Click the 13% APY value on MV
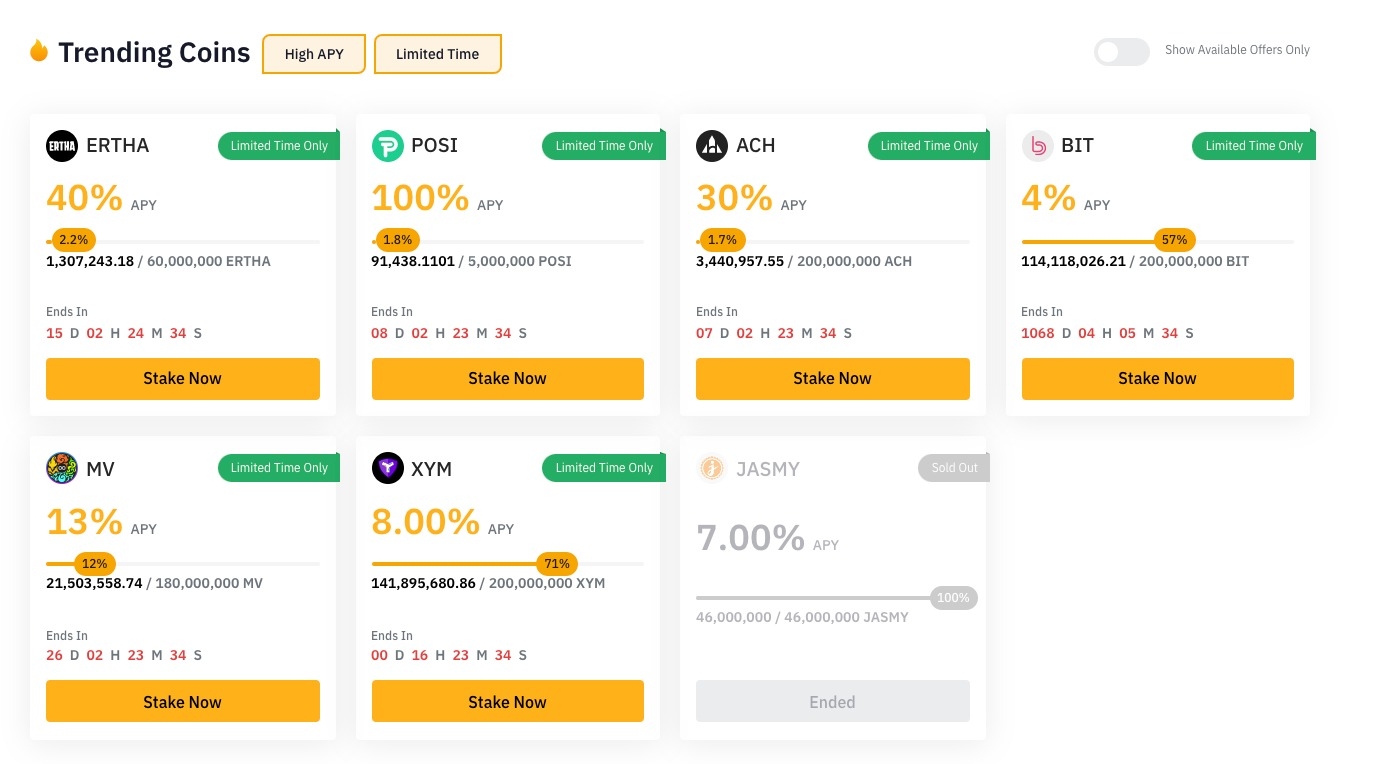The image size is (1380, 764). [84, 521]
